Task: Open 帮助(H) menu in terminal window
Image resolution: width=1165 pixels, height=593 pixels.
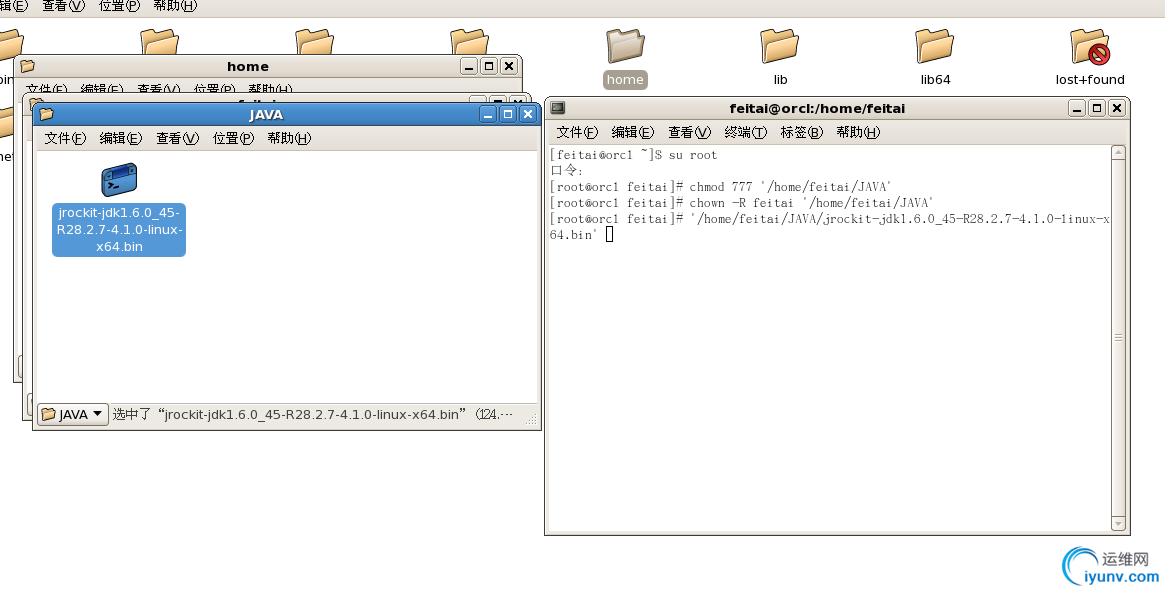Action: coord(858,132)
